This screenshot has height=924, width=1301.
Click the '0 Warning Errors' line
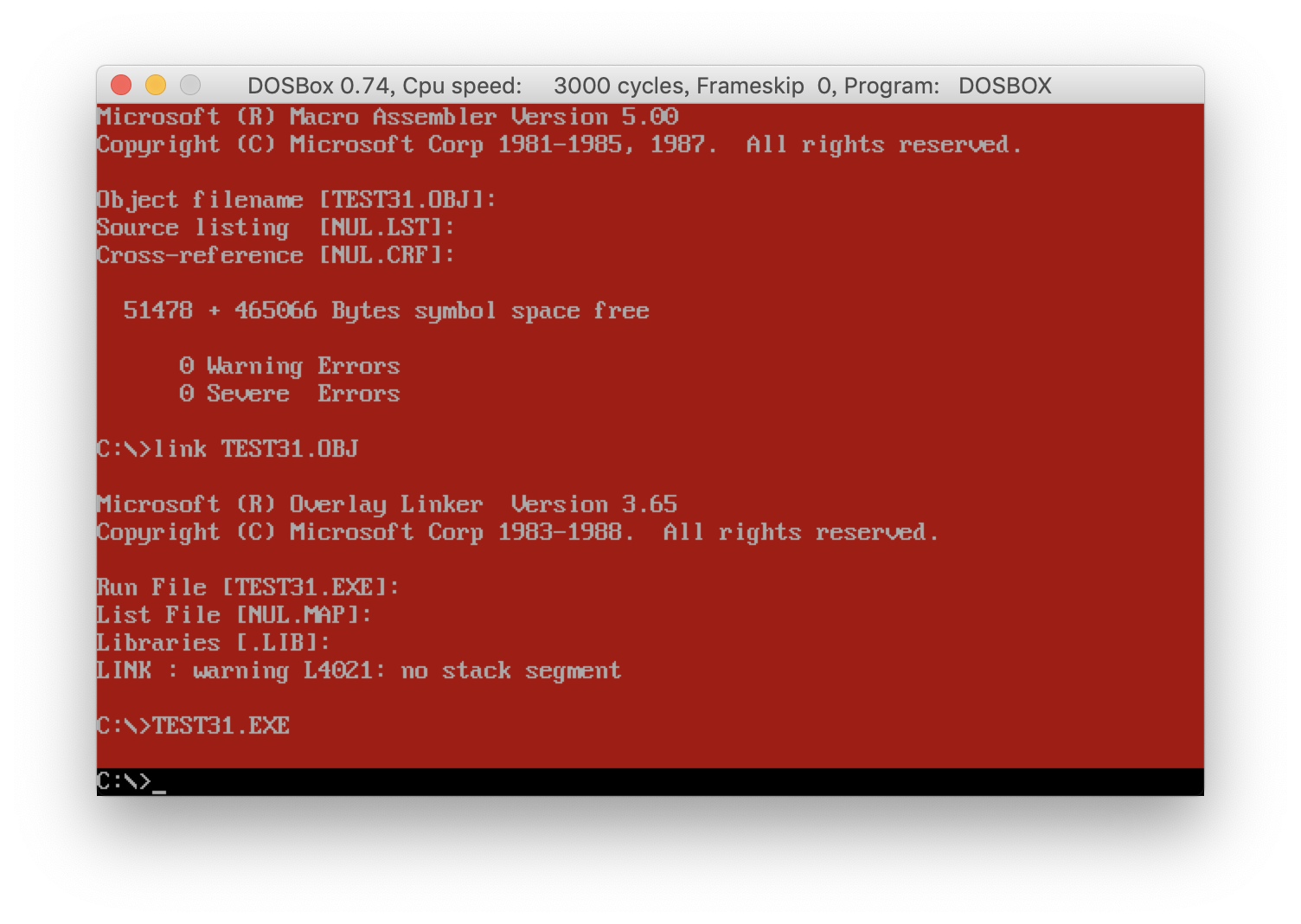290,366
